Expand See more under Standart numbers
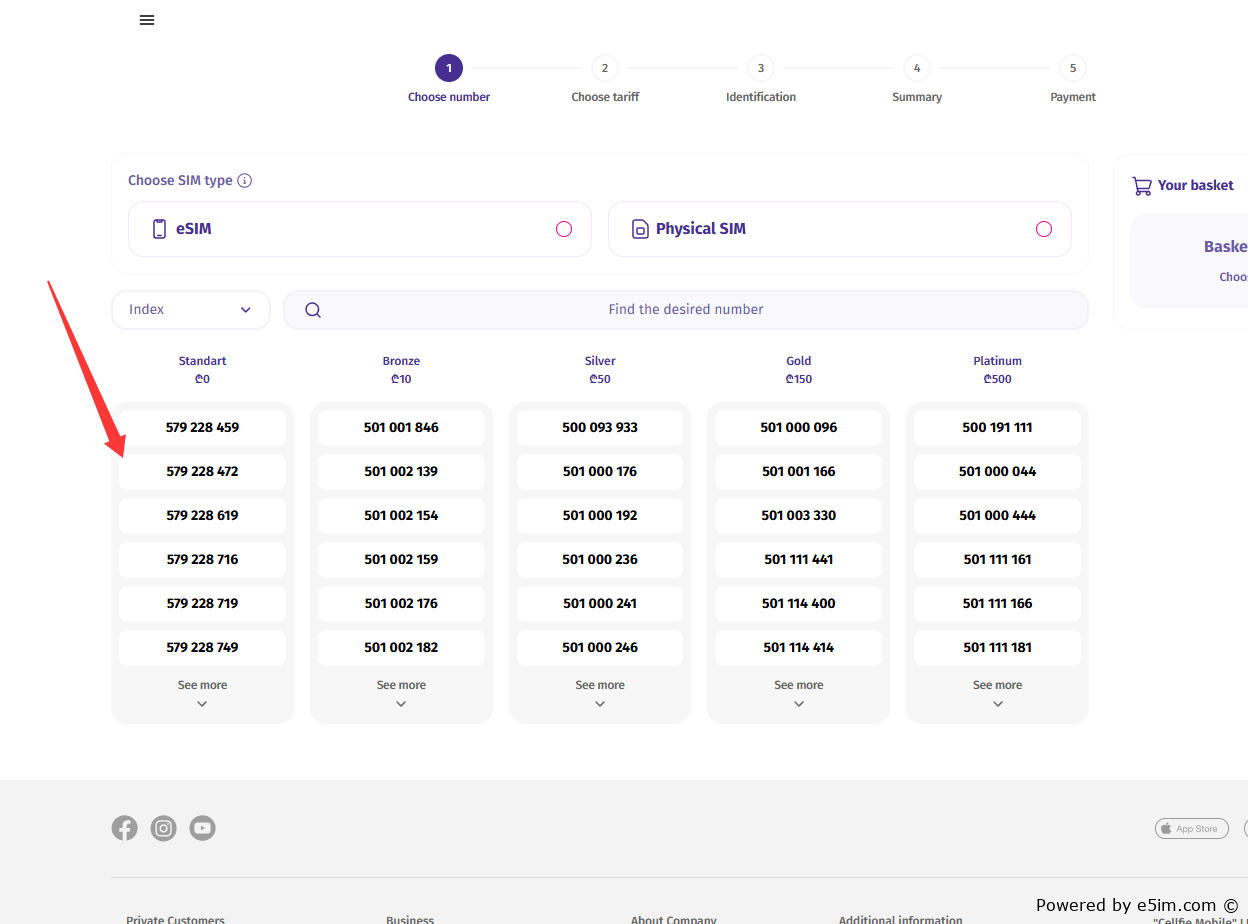The image size is (1248, 924). (x=202, y=693)
